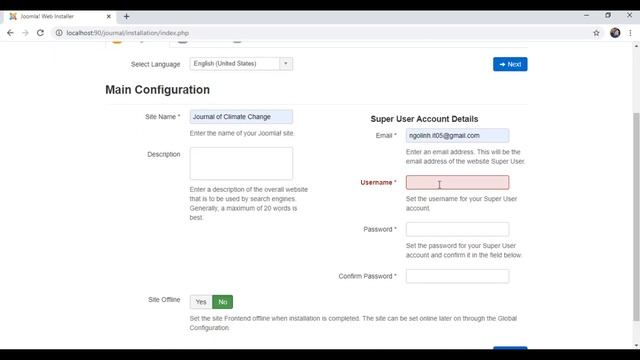Set Site Offline to Yes
This screenshot has width=640, height=360.
point(201,302)
